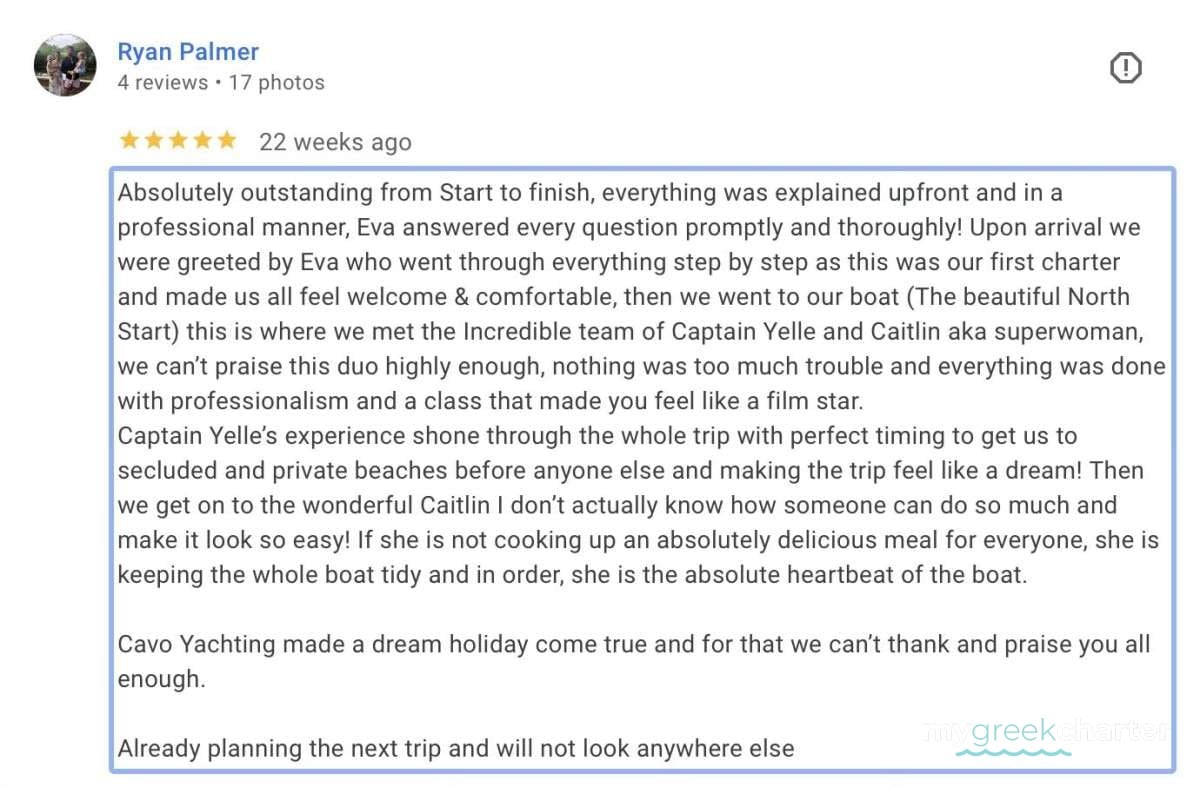Click the "17 photos" text
The width and height of the screenshot is (1200, 787).
coord(276,83)
